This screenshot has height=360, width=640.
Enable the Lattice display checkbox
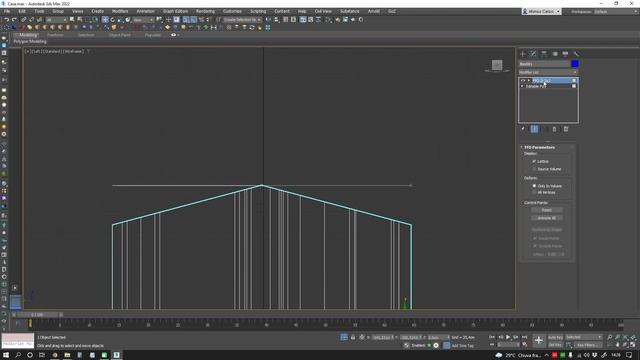pyautogui.click(x=534, y=161)
